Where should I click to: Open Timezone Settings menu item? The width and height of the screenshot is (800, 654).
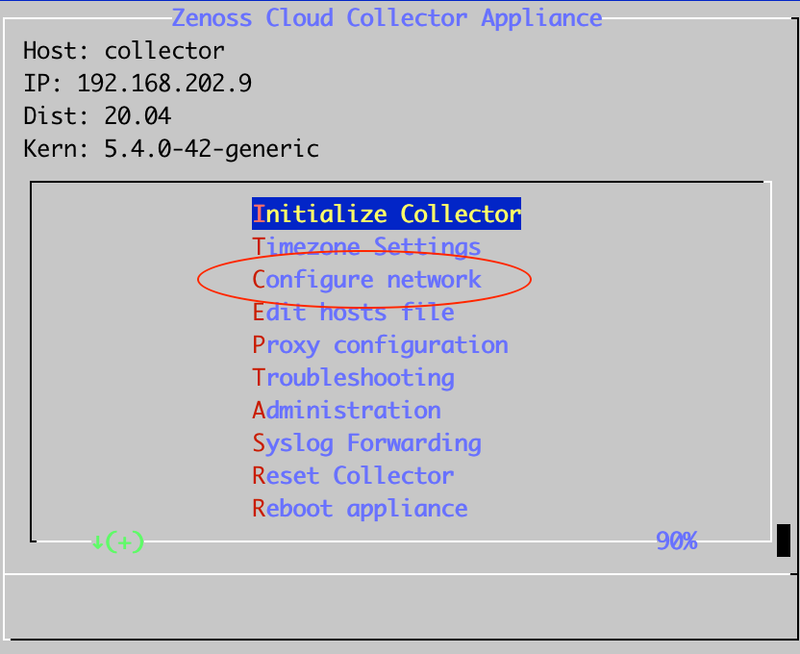[366, 247]
